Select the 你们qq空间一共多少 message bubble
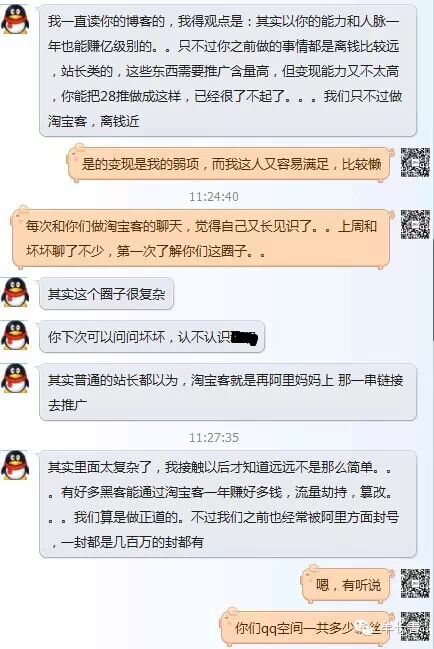Image resolution: width=434 pixels, height=649 pixels. [x=307, y=627]
